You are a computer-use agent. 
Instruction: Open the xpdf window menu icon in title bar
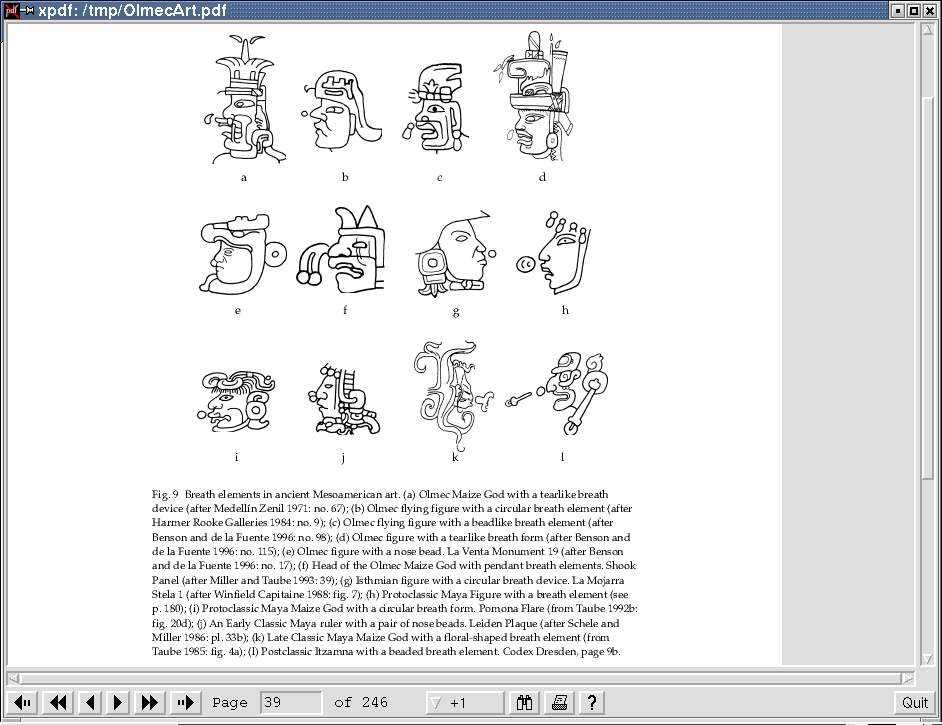coord(11,10)
